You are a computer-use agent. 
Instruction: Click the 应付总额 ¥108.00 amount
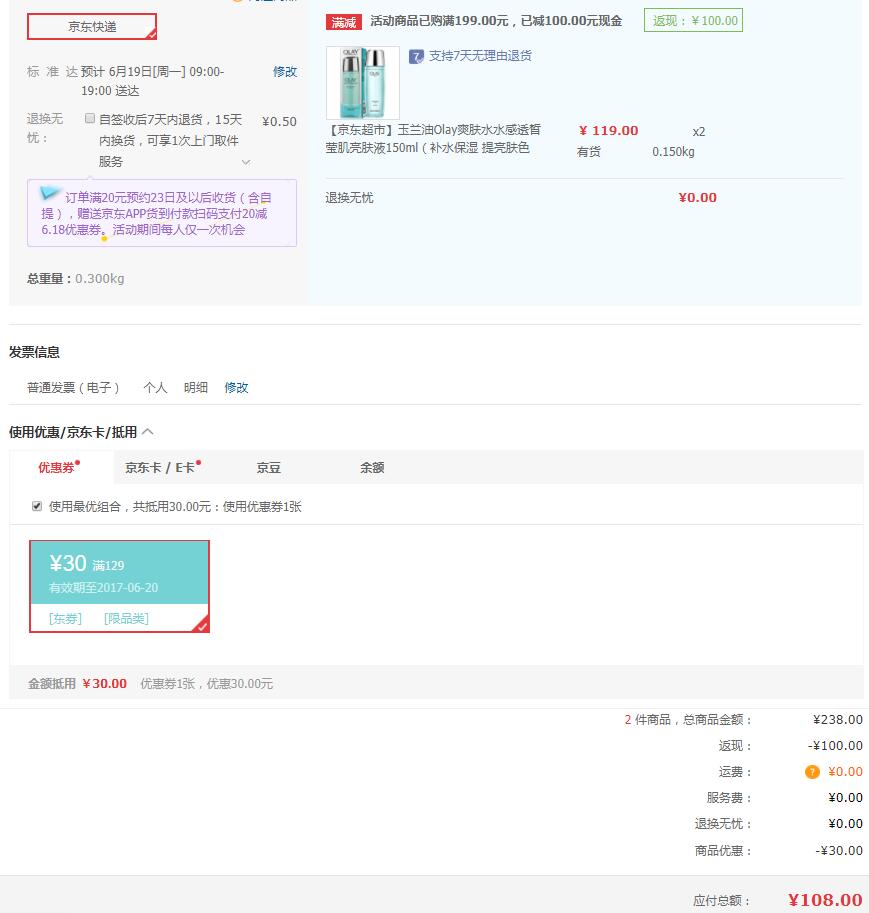825,900
